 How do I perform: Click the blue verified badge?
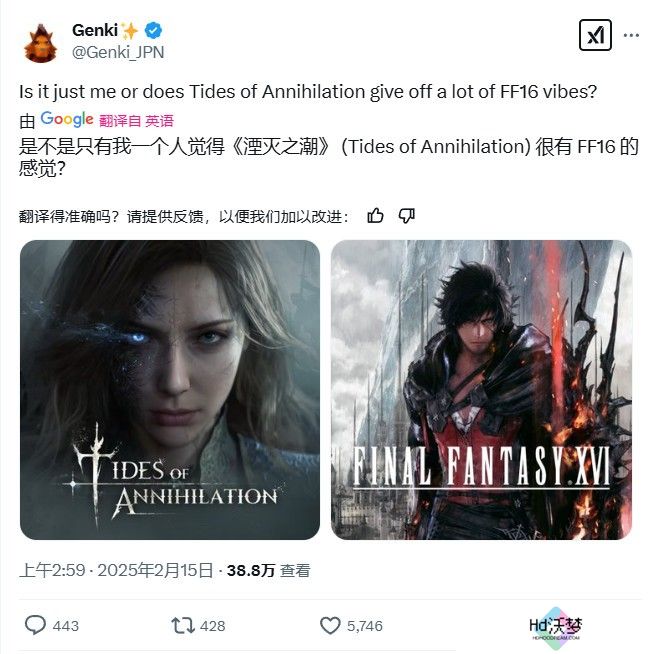(154, 31)
